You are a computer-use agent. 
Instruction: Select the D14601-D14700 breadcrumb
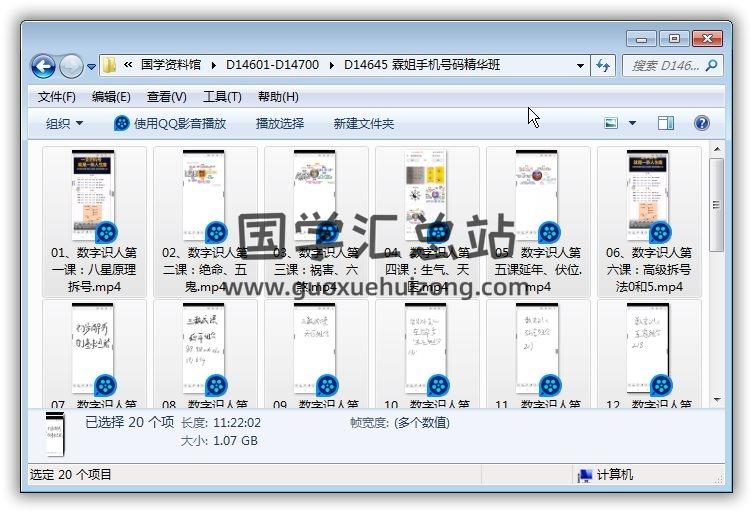[272, 65]
